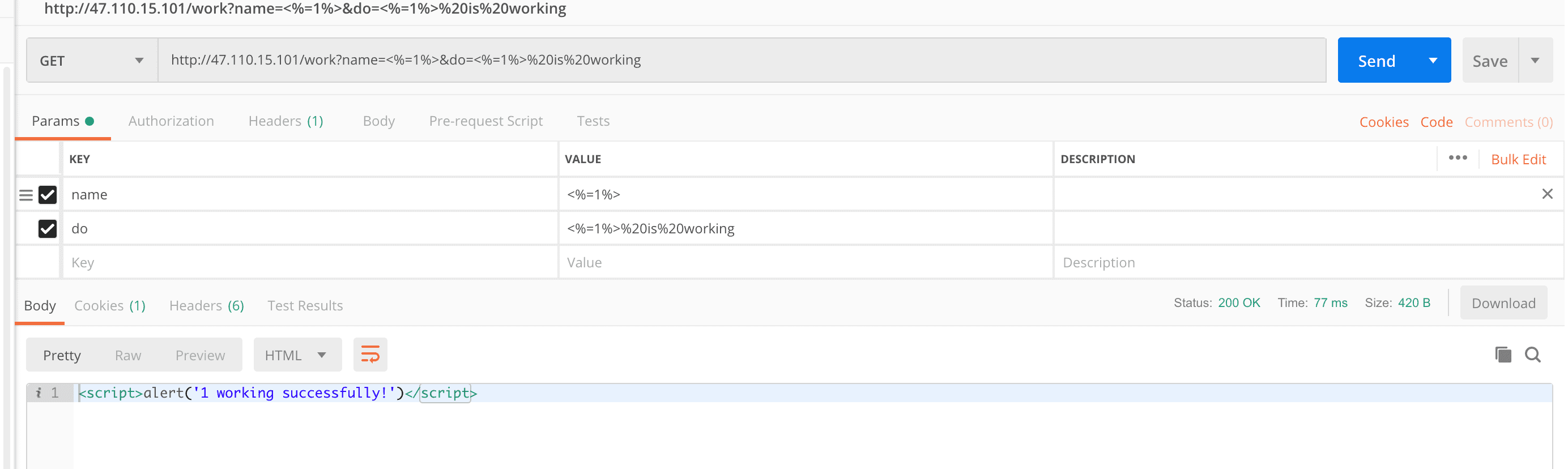Click the three-dots column options icon
Image resolution: width=1568 pixels, height=469 pixels.
click(x=1457, y=158)
